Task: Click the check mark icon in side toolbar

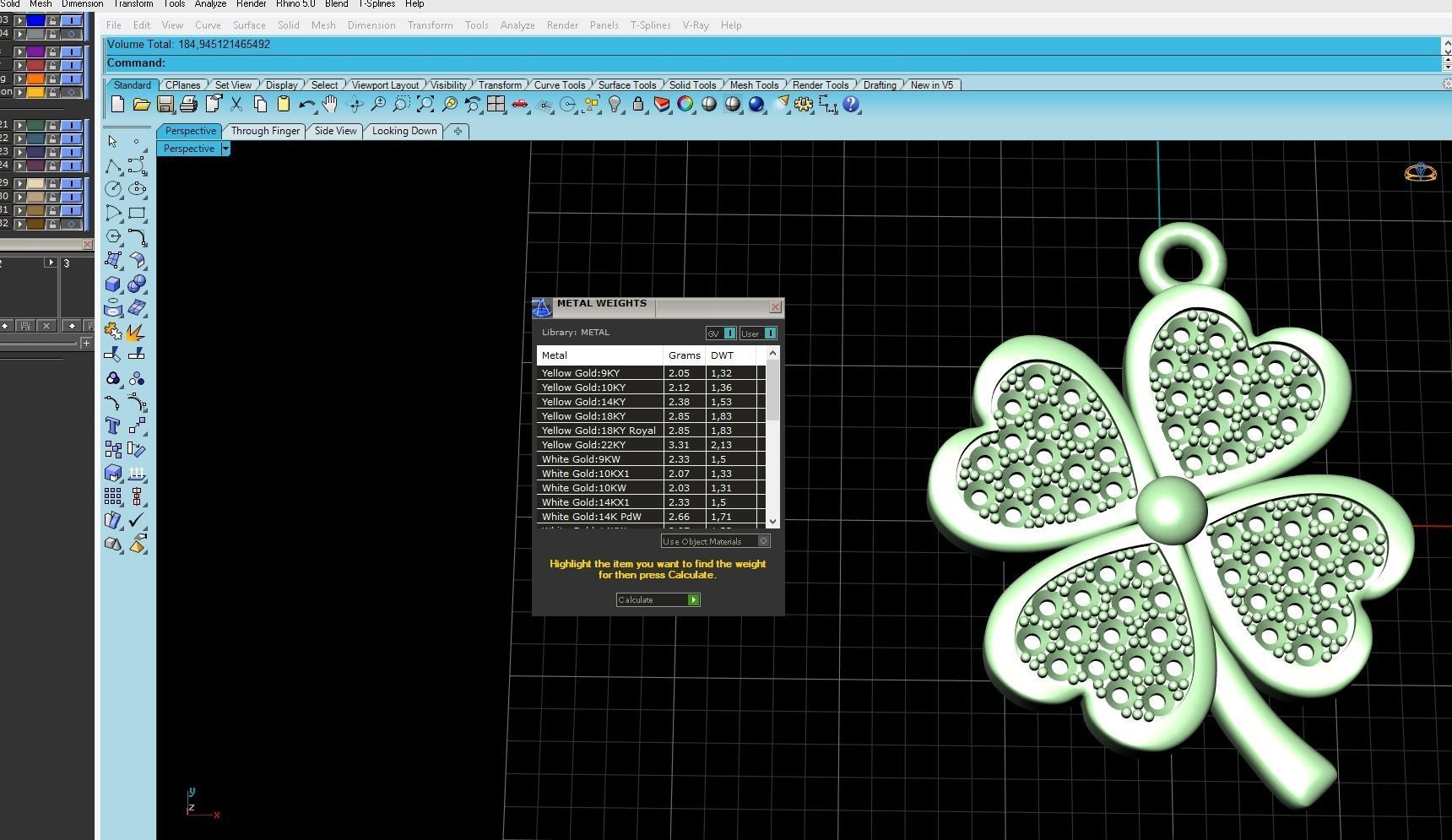Action: coord(137,520)
